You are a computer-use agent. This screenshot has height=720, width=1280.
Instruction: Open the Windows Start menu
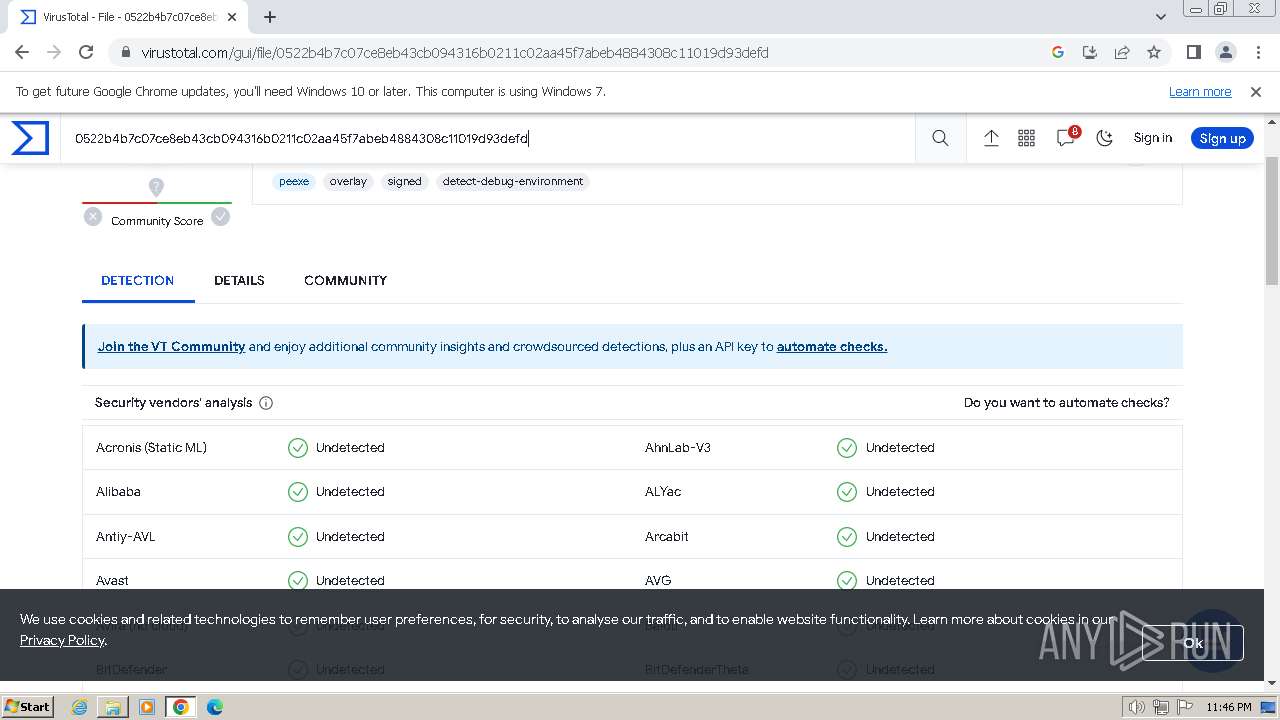(x=27, y=706)
